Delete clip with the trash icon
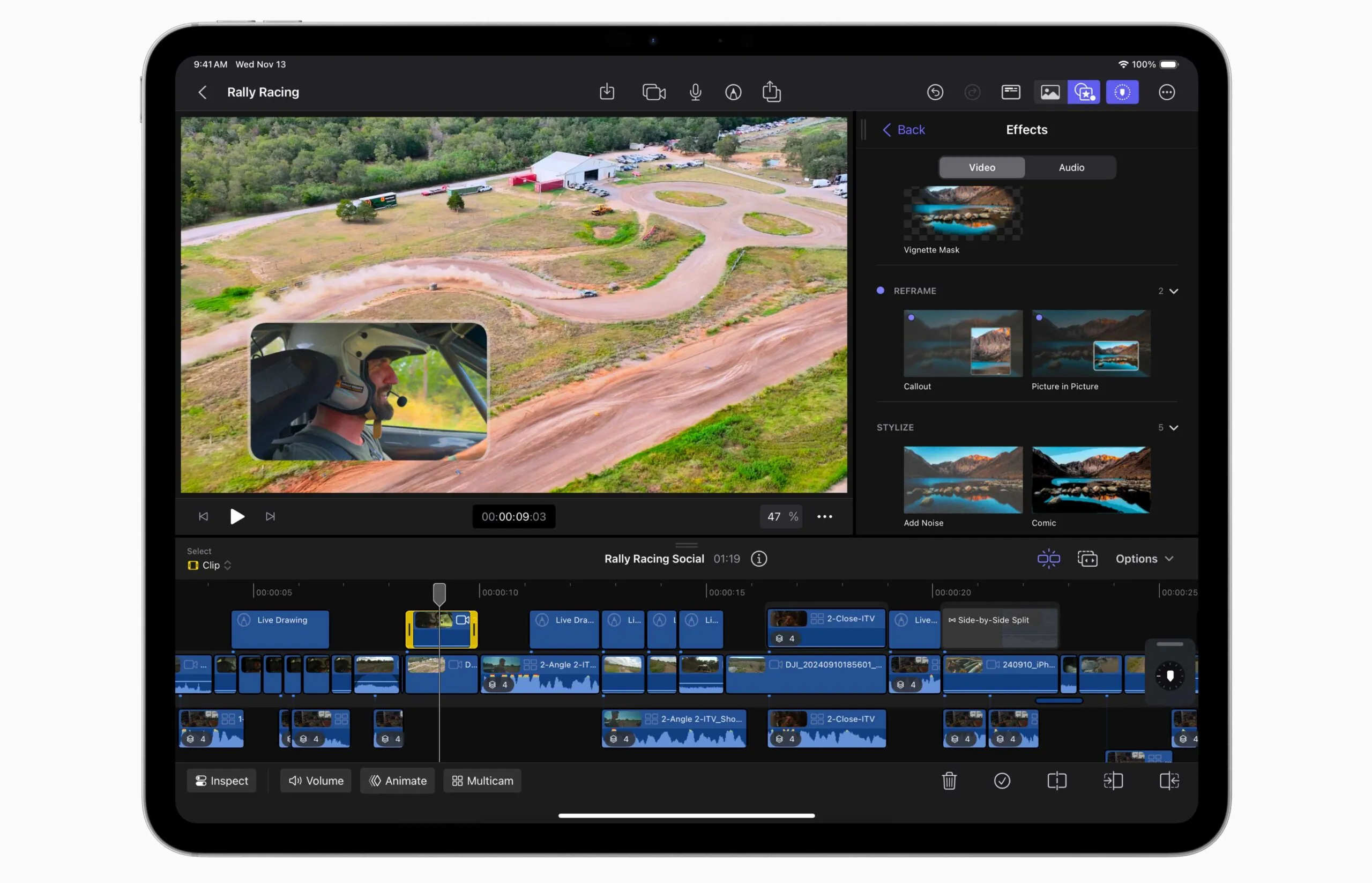 click(x=949, y=781)
